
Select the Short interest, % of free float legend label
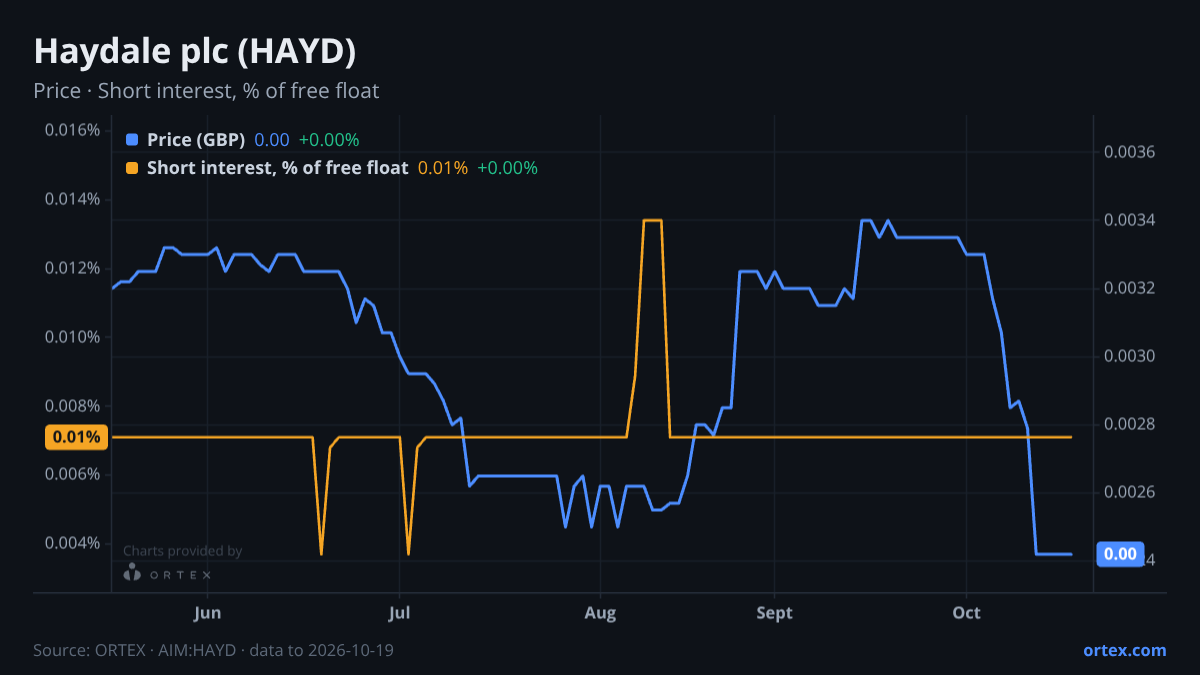point(278,168)
